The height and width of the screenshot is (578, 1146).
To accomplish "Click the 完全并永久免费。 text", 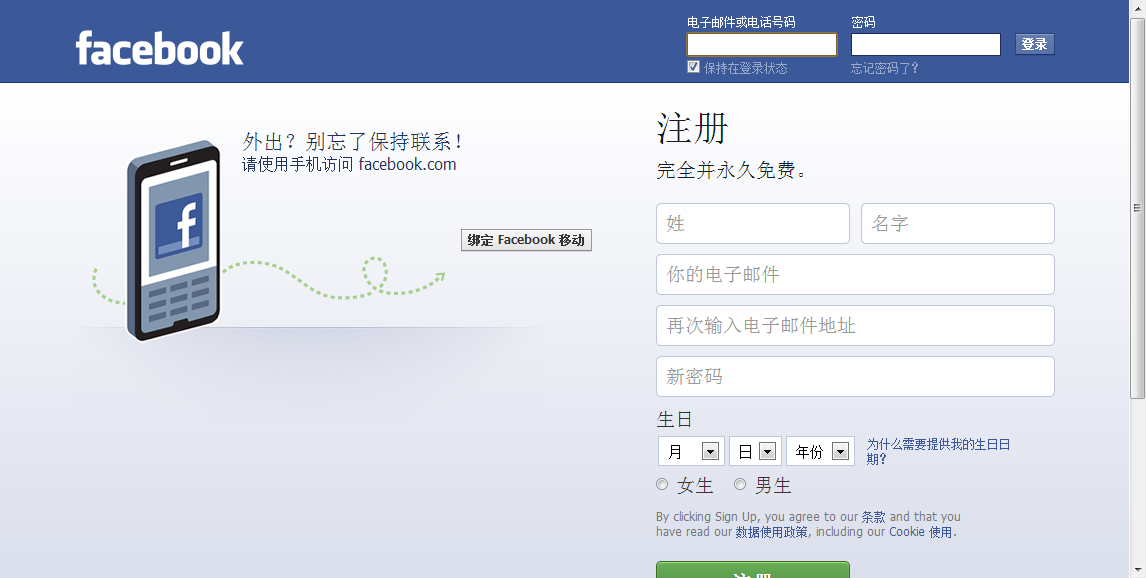I will click(732, 171).
